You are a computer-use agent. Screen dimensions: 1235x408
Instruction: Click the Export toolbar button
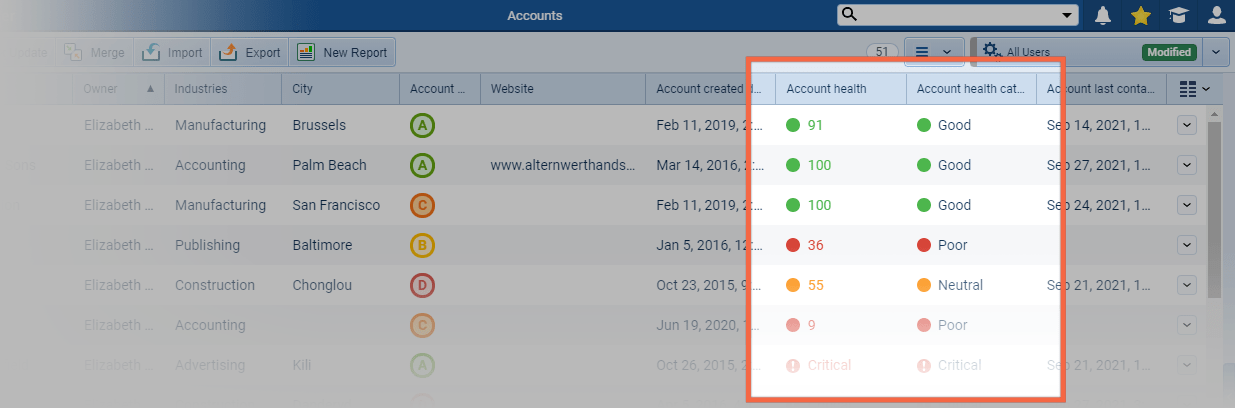pyautogui.click(x=250, y=52)
